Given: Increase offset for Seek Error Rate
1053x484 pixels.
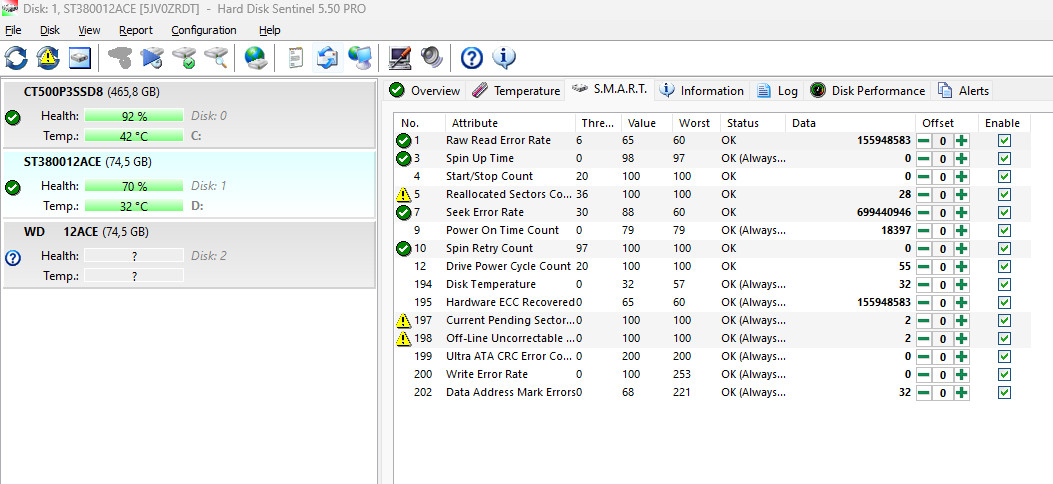Looking at the screenshot, I should (x=961, y=213).
